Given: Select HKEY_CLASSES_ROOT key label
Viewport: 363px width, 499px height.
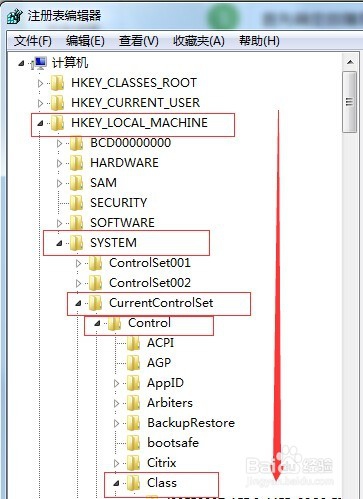Looking at the screenshot, I should [134, 83].
